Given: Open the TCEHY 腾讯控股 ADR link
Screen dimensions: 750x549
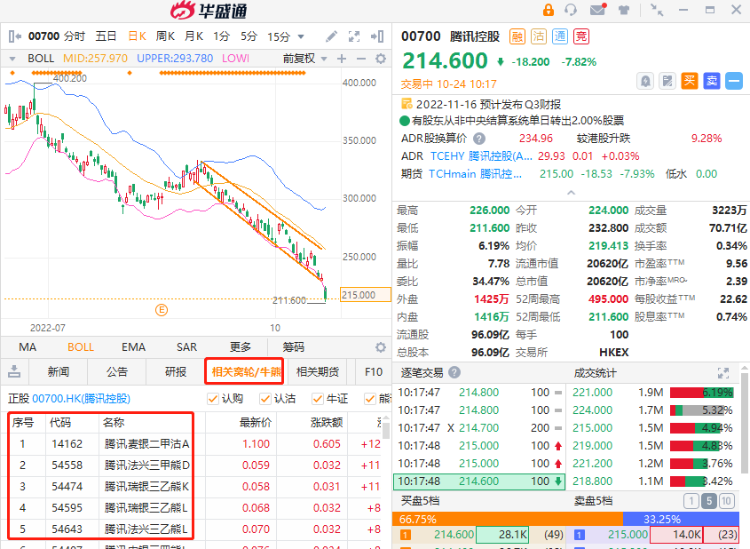Looking at the screenshot, I should (481, 156).
